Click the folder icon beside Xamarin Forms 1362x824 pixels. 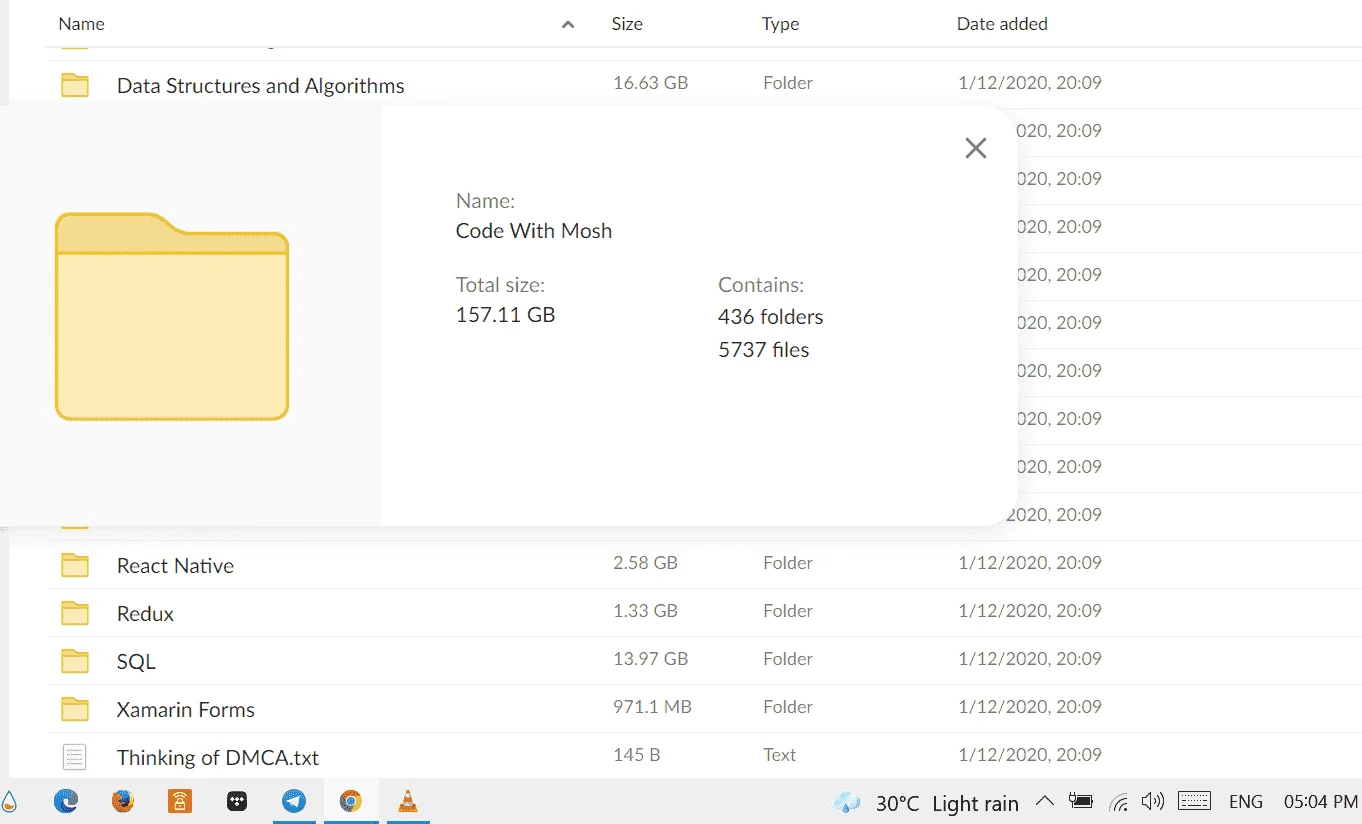[75, 709]
